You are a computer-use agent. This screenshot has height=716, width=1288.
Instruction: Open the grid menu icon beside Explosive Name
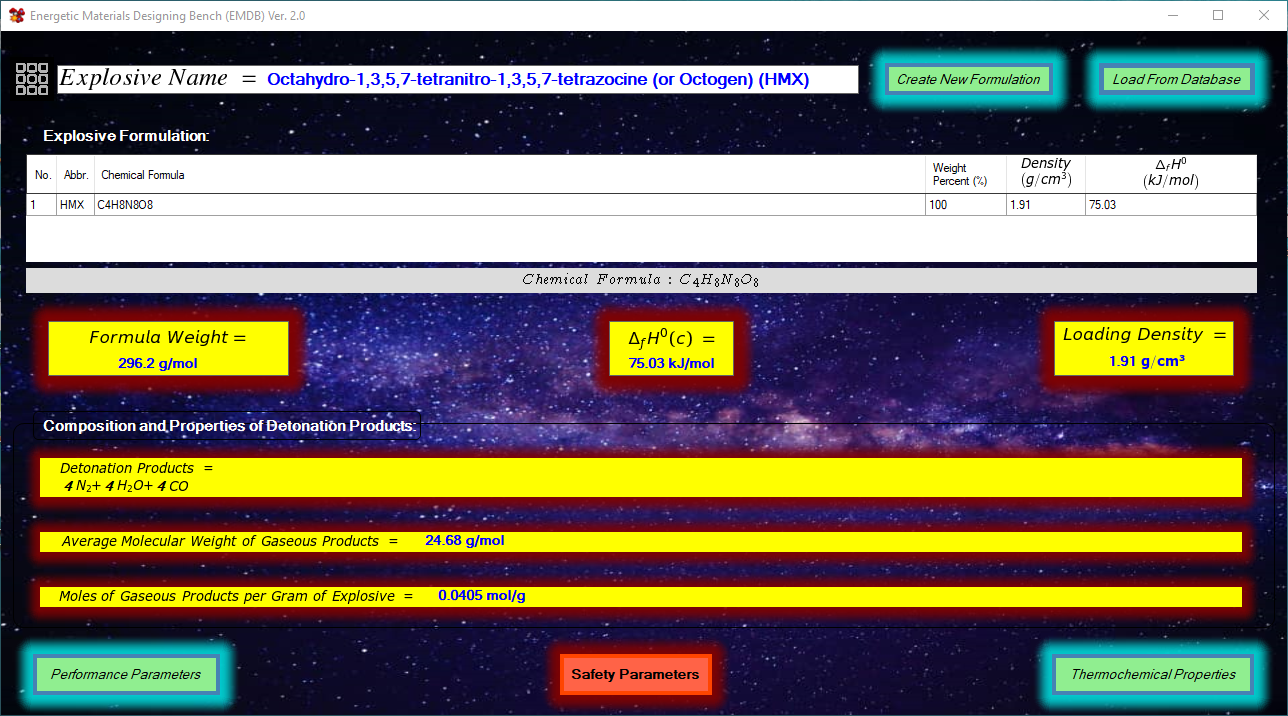tap(31, 79)
